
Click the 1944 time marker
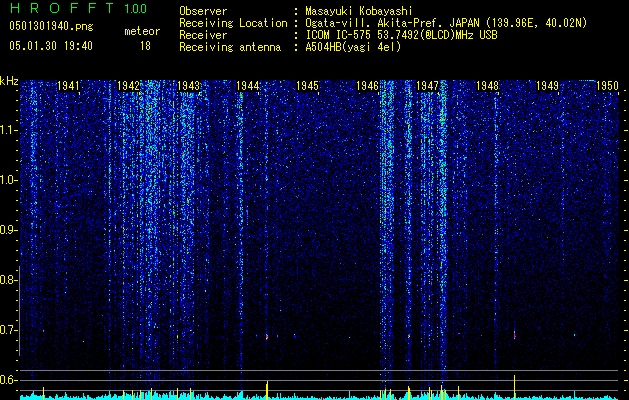click(248, 85)
